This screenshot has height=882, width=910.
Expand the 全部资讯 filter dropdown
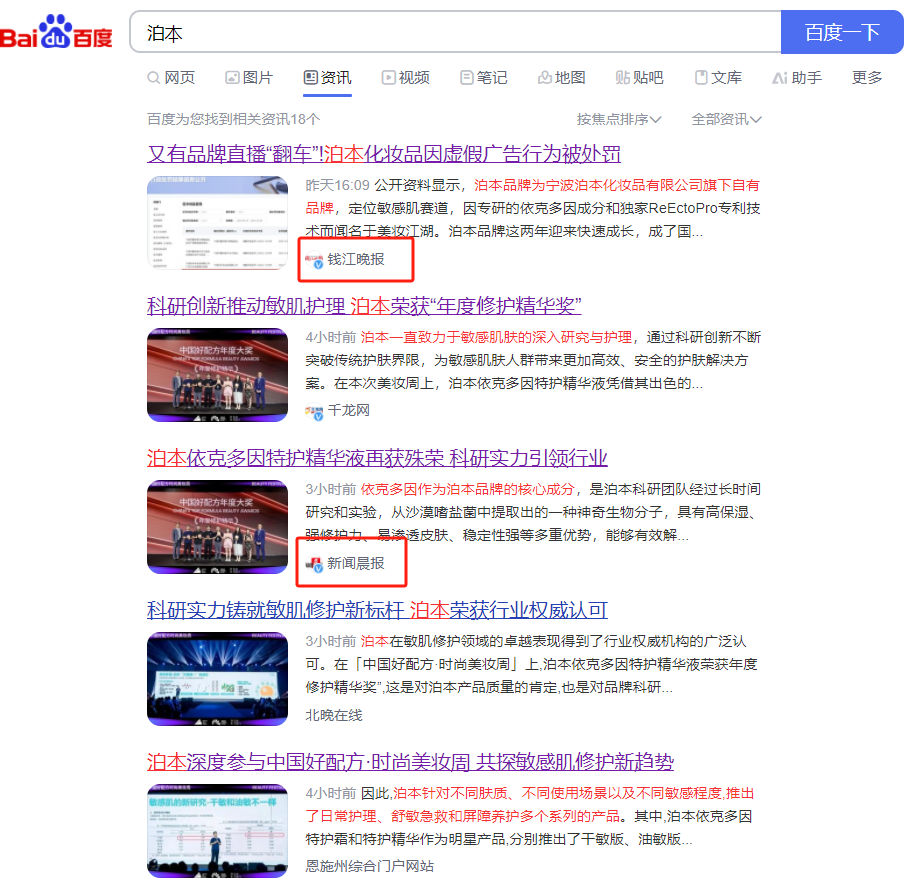point(726,119)
